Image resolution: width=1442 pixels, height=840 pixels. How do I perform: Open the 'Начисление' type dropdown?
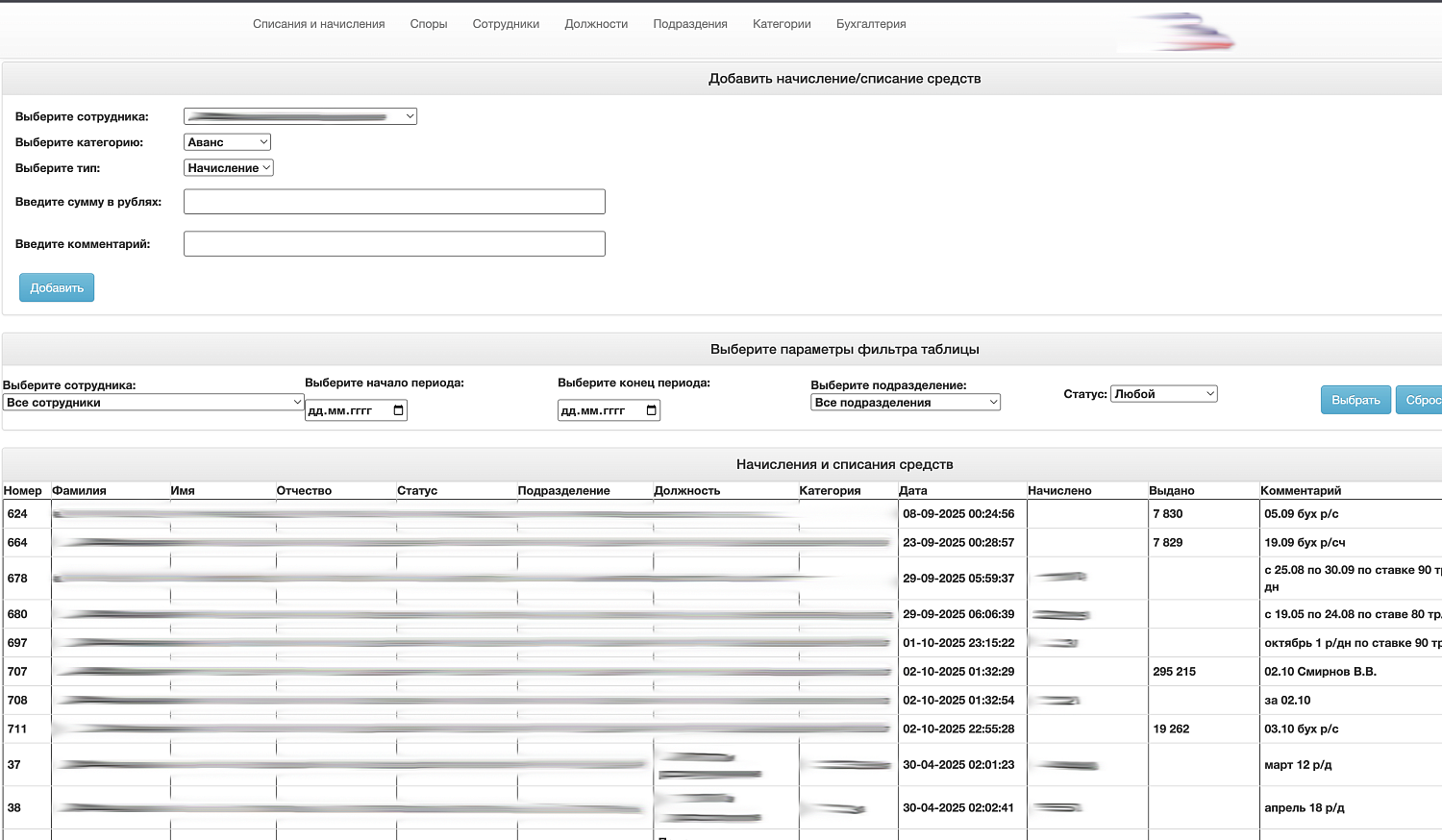[x=228, y=167]
